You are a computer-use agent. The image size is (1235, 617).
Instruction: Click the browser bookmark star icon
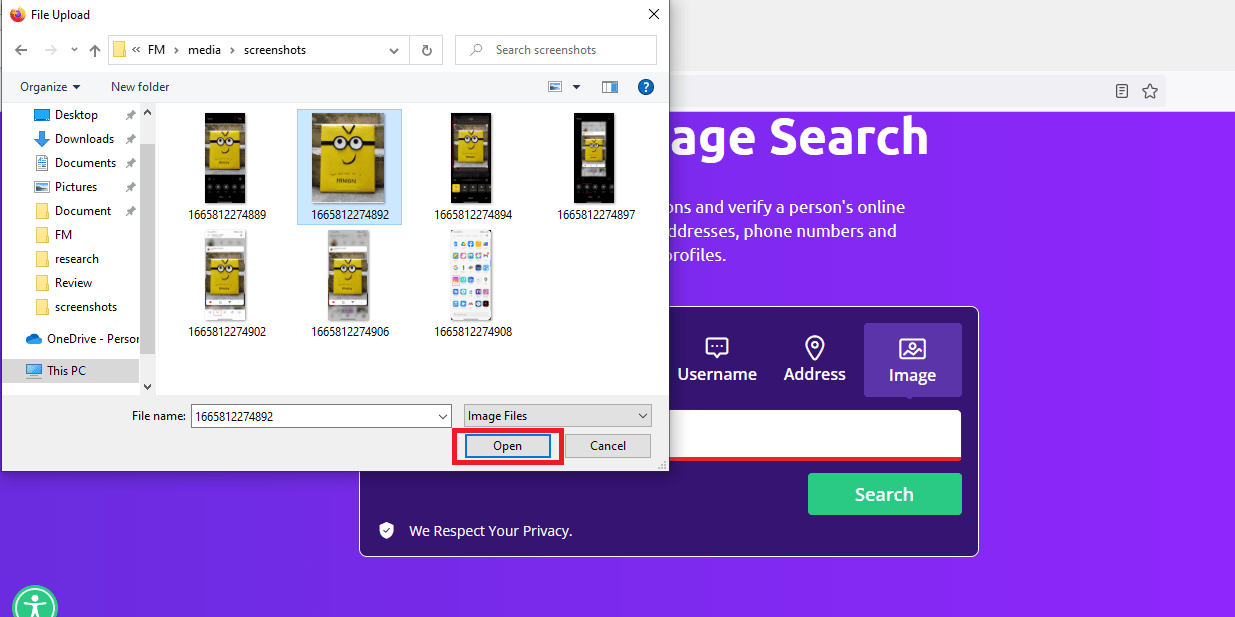pos(1150,91)
